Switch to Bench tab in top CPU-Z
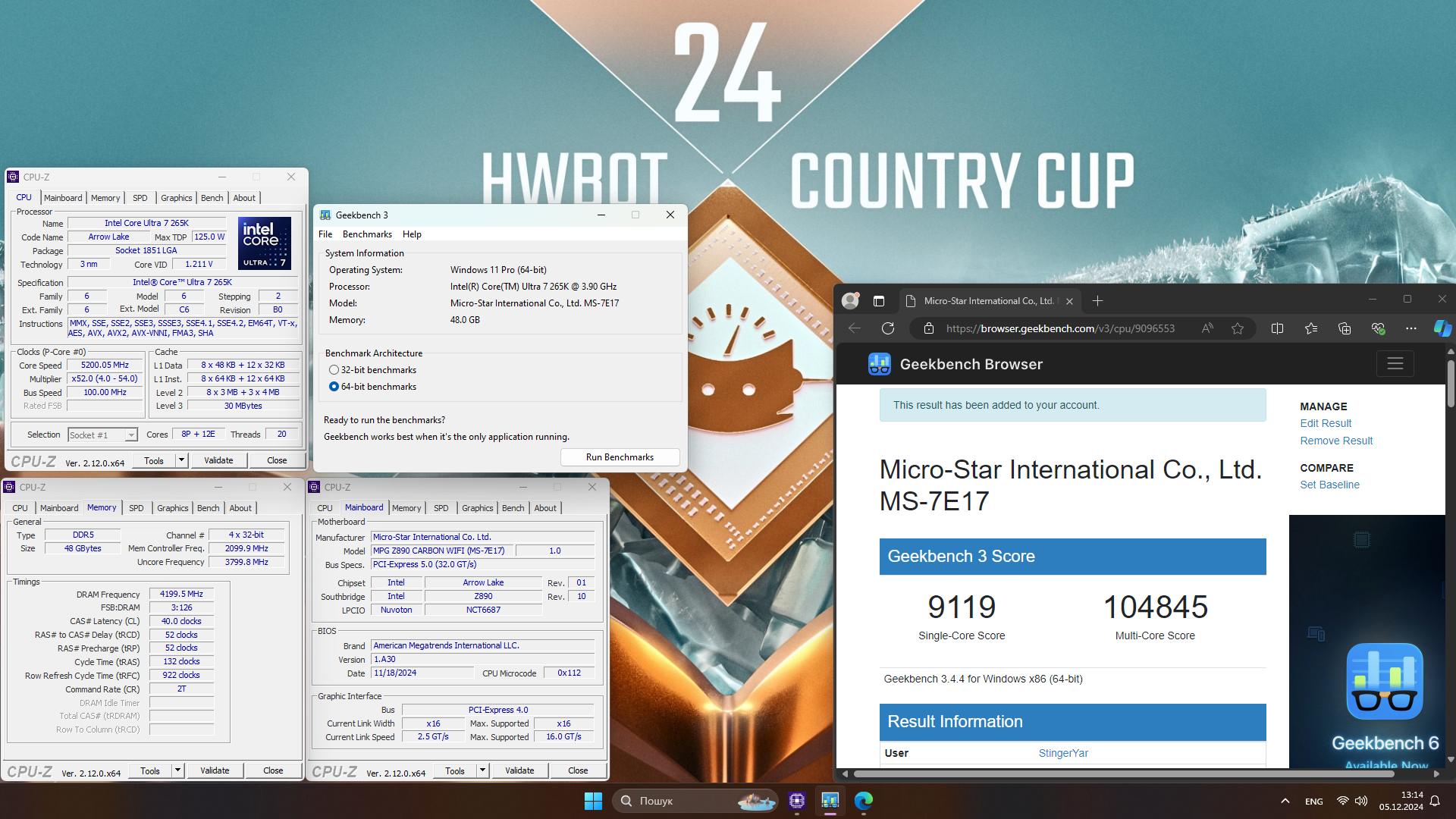Viewport: 1456px width, 819px height. tap(212, 198)
